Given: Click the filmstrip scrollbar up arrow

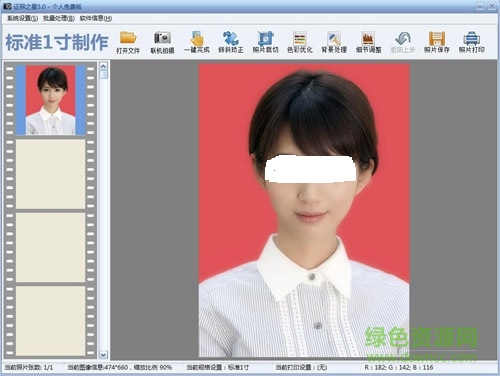Looking at the screenshot, I should (x=103, y=66).
